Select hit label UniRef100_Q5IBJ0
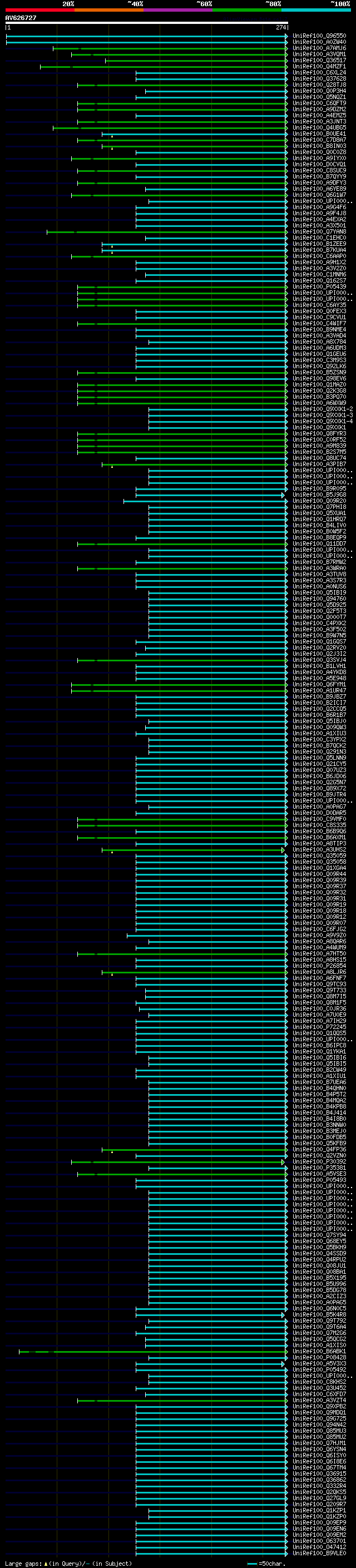 tap(319, 721)
